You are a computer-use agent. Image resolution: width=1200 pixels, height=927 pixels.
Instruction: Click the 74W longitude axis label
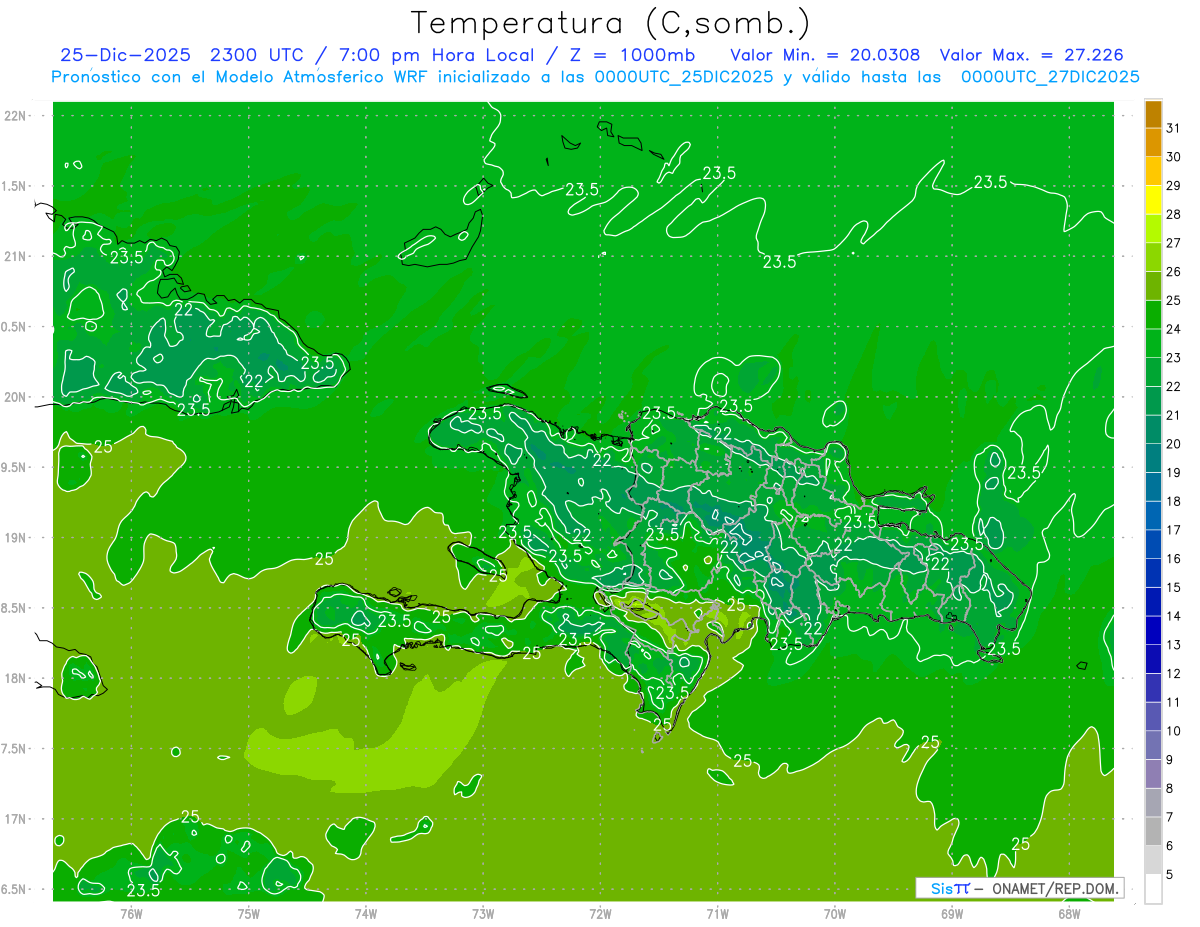click(x=365, y=913)
